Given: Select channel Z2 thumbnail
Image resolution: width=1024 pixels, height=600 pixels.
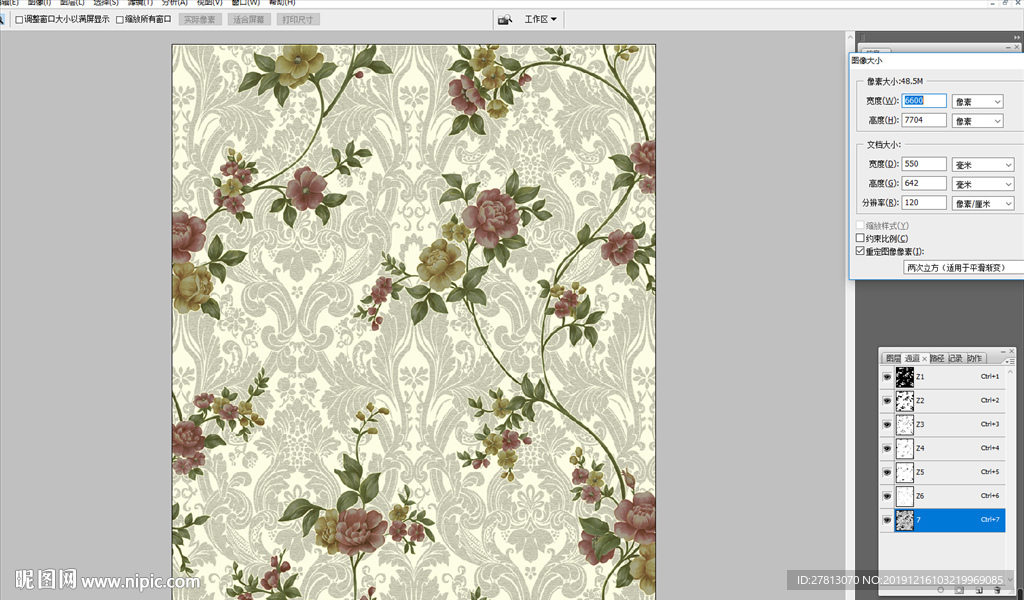Looking at the screenshot, I should (x=904, y=401).
